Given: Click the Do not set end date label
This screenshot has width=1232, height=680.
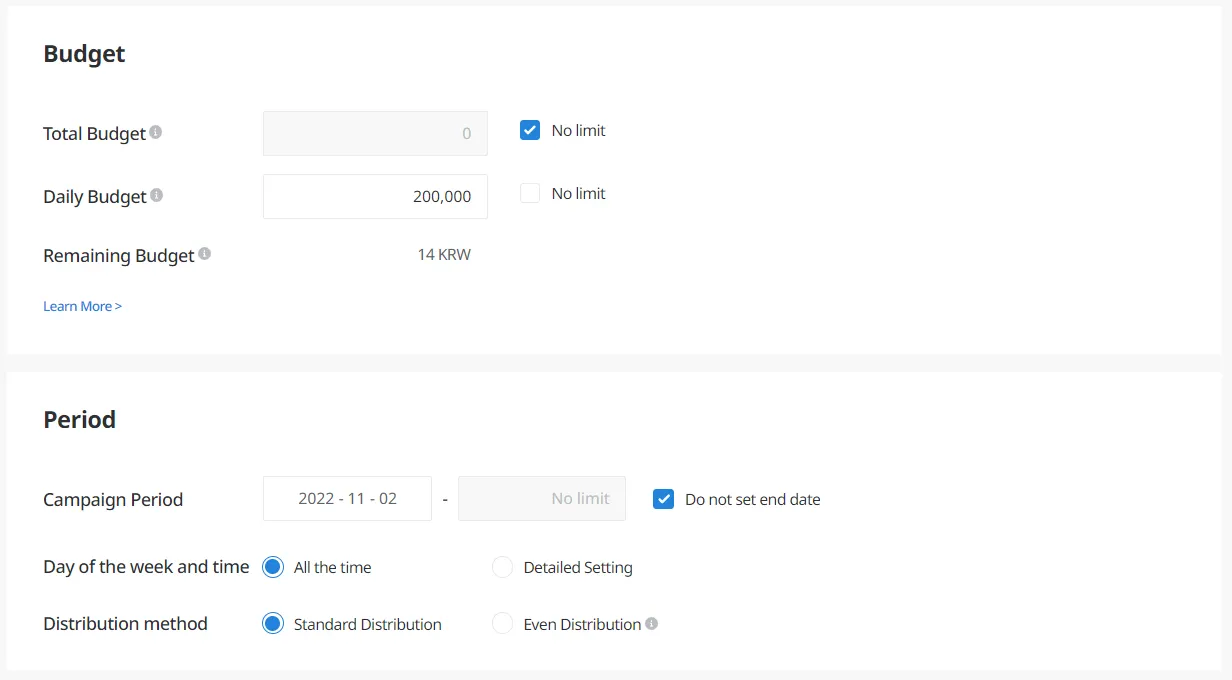Looking at the screenshot, I should pyautogui.click(x=752, y=499).
